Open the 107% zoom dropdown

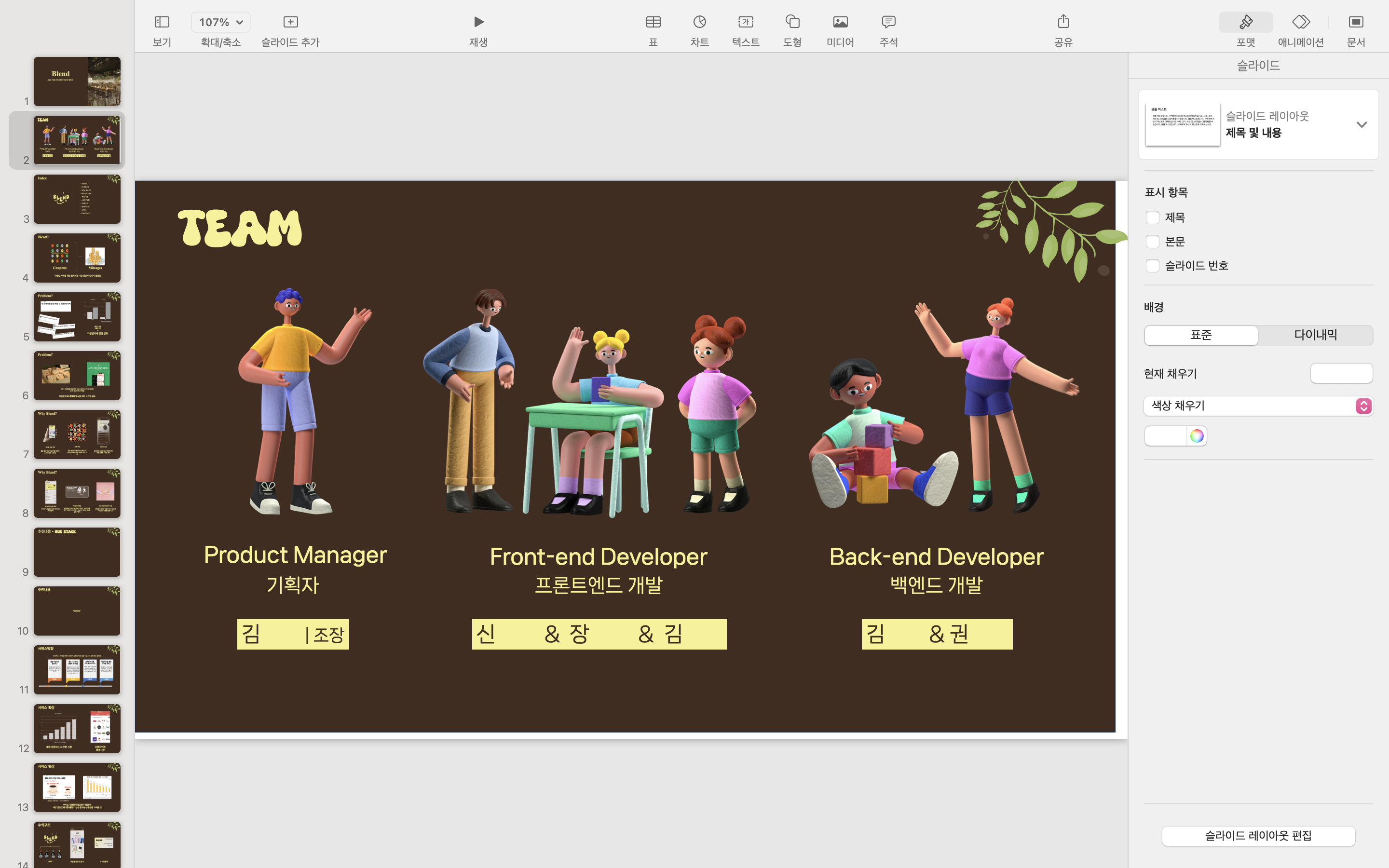coord(221,22)
